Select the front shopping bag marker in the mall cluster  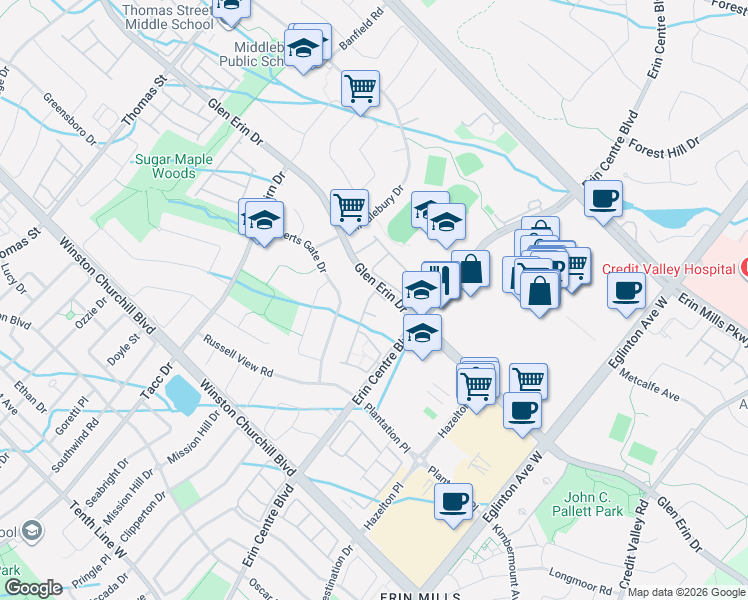(539, 291)
